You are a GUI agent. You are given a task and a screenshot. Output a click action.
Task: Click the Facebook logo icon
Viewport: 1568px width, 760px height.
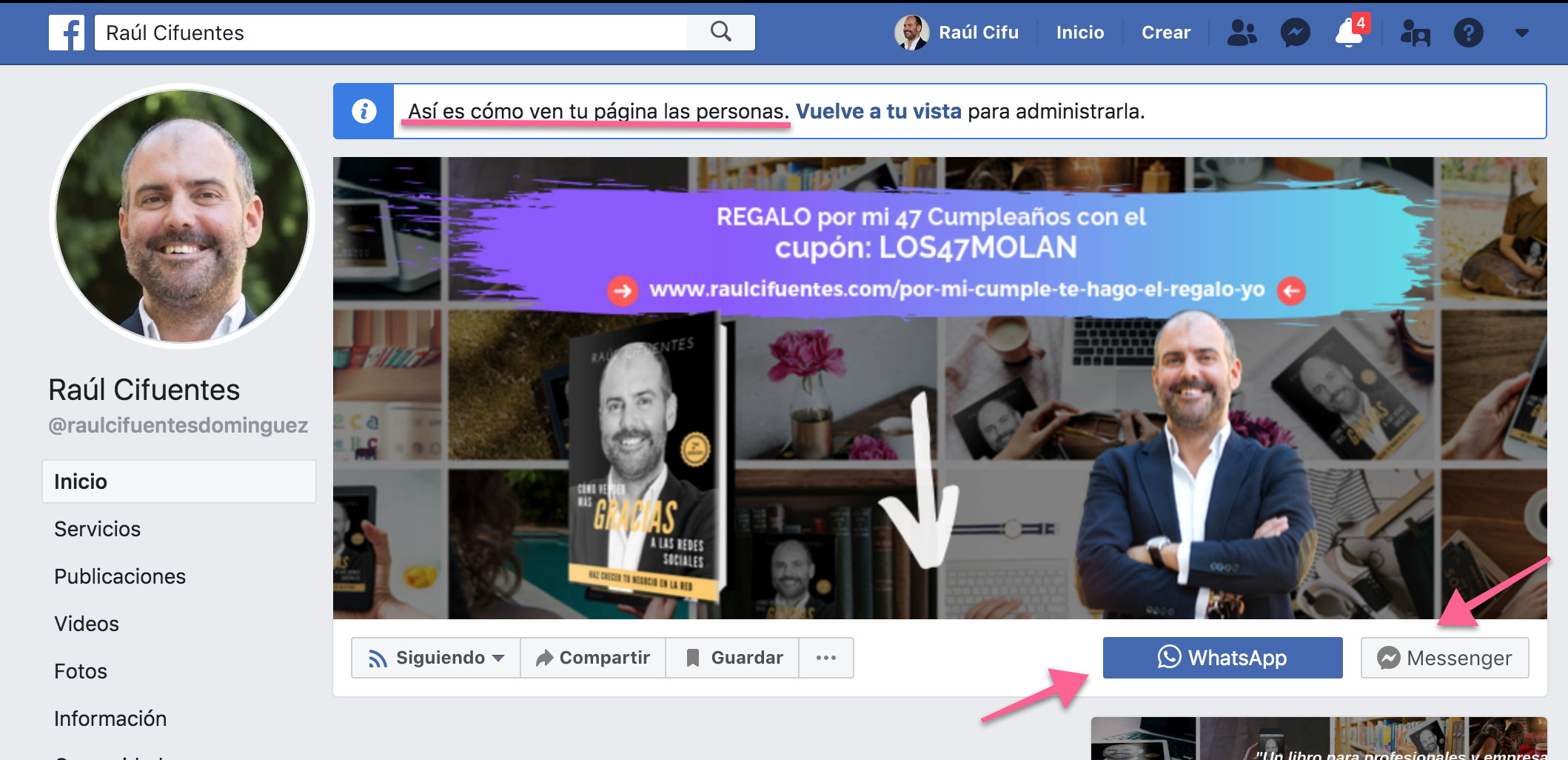(67, 33)
